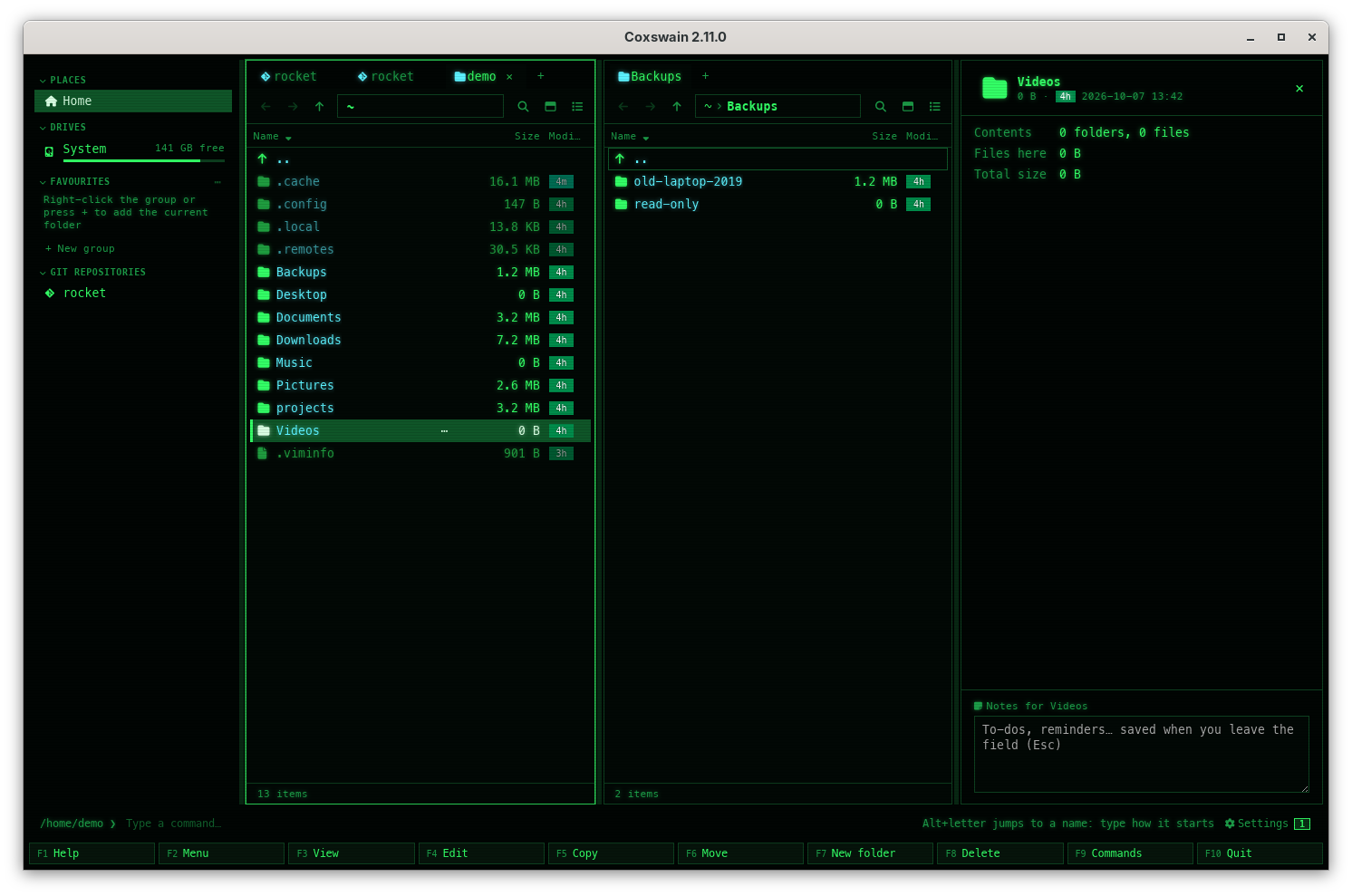1352x896 pixels.
Task: Sort by Name in the Backups pane
Action: [630, 137]
